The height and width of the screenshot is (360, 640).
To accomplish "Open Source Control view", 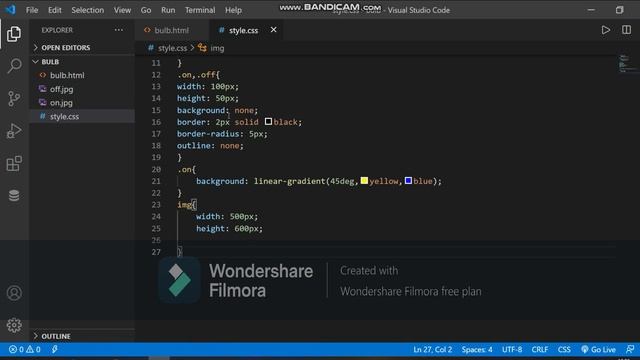I will point(14,98).
